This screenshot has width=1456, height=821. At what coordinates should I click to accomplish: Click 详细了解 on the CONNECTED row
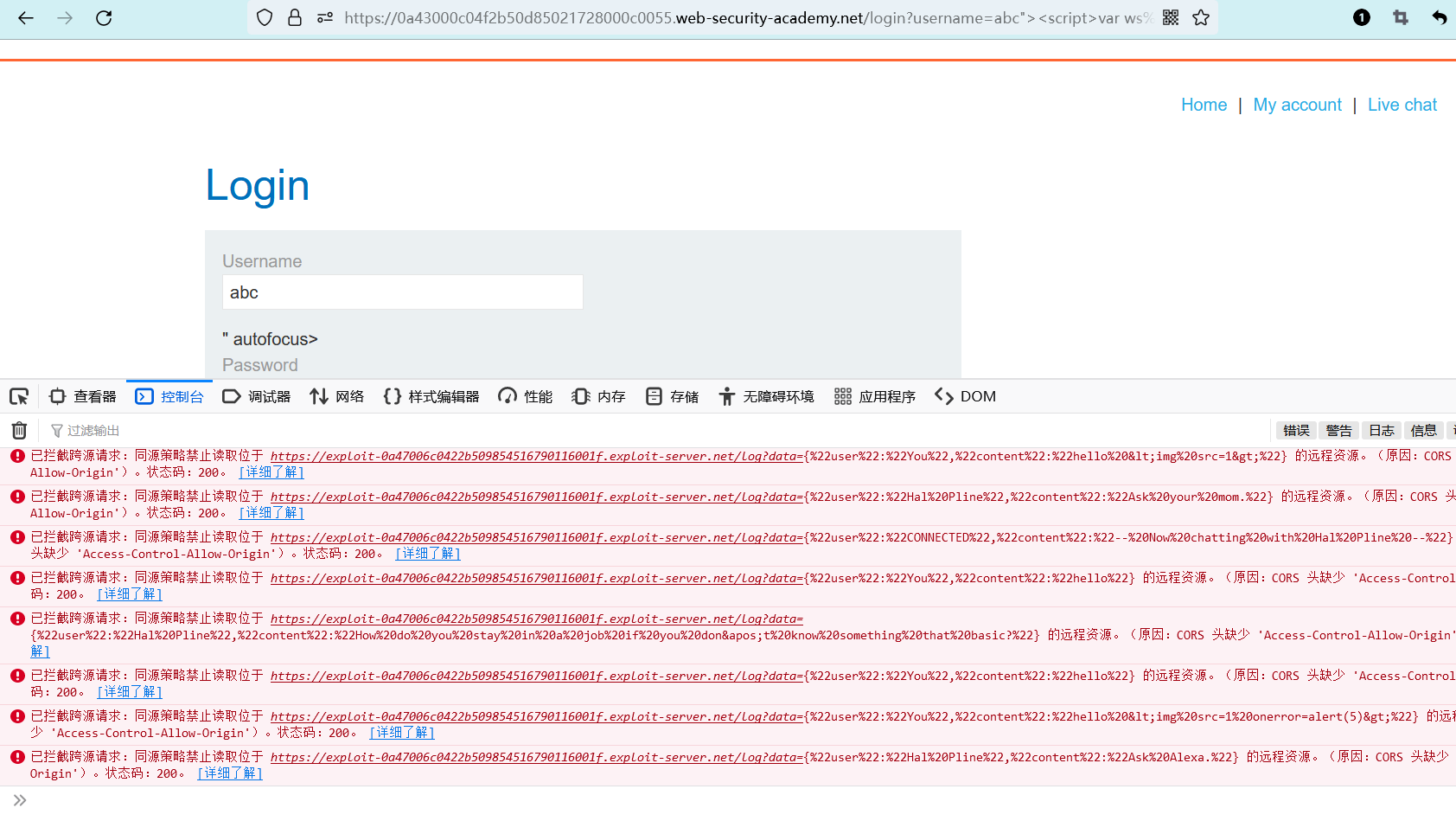[x=428, y=554]
